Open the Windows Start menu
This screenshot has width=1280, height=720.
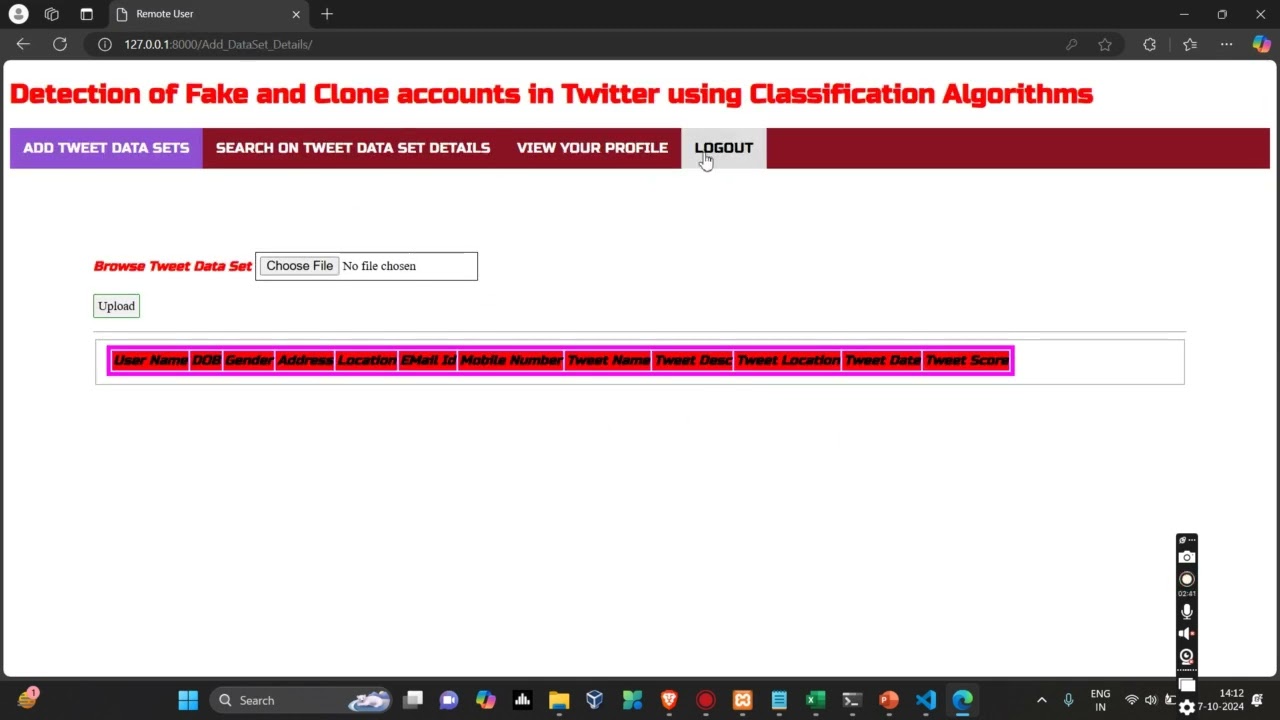(188, 700)
